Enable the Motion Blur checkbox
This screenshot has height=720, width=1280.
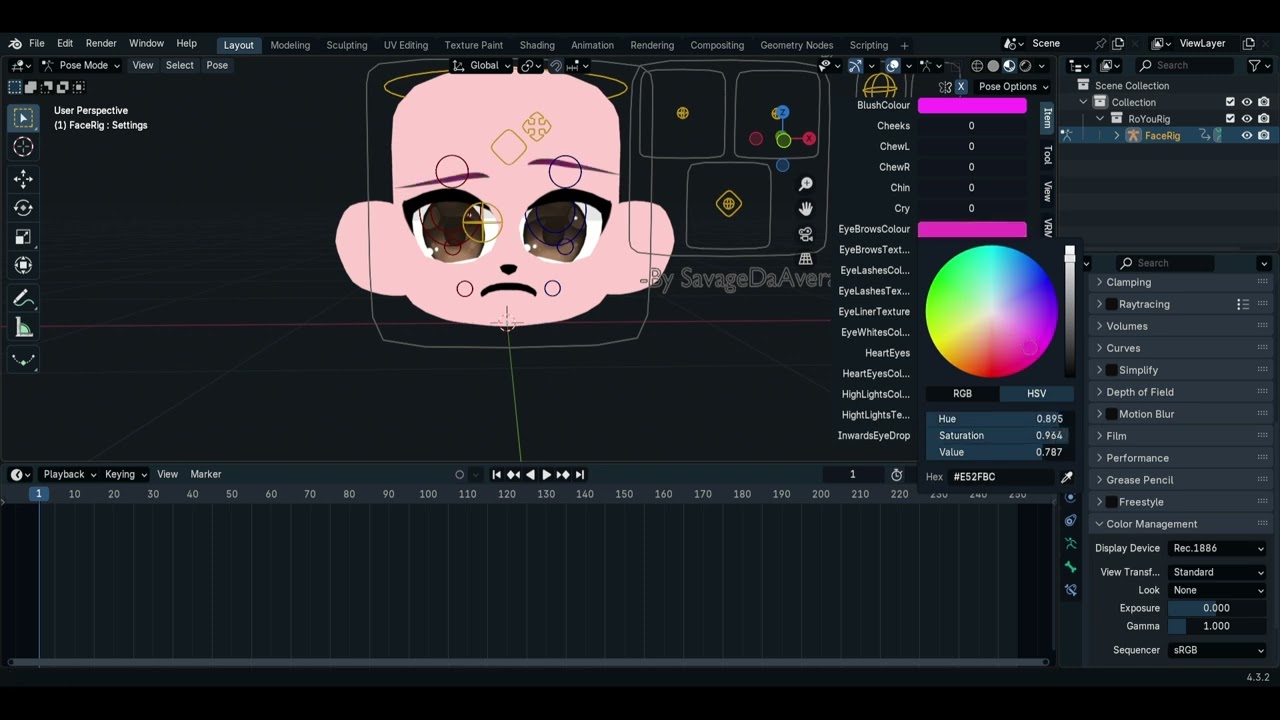(1112, 413)
